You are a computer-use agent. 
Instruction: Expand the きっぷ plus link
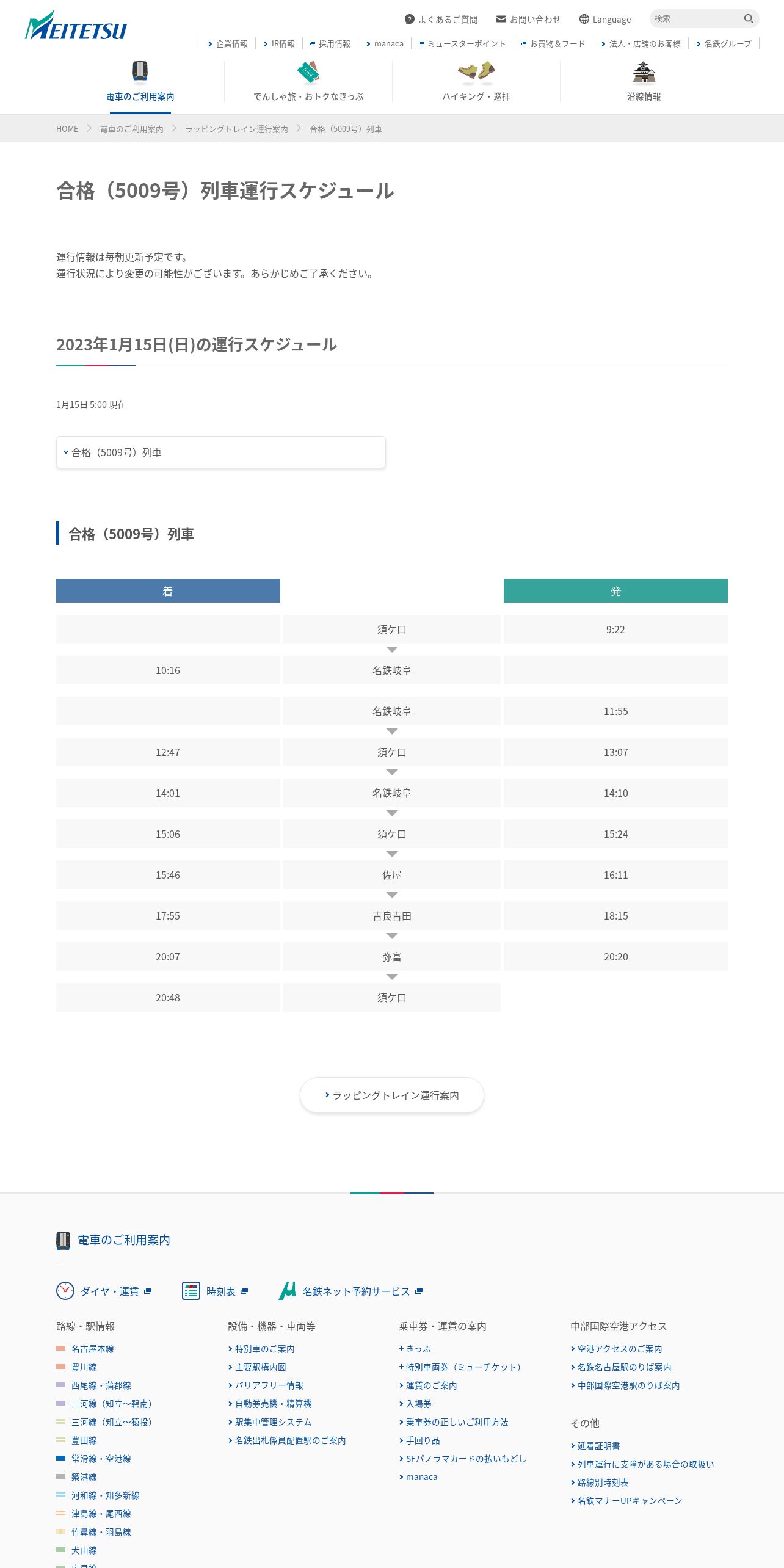415,1349
